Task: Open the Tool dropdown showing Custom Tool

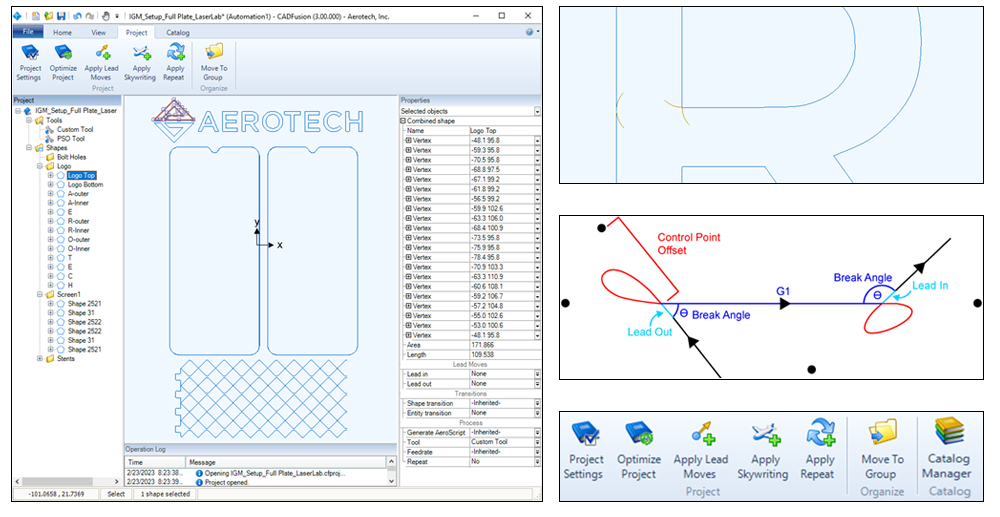Action: (537, 441)
